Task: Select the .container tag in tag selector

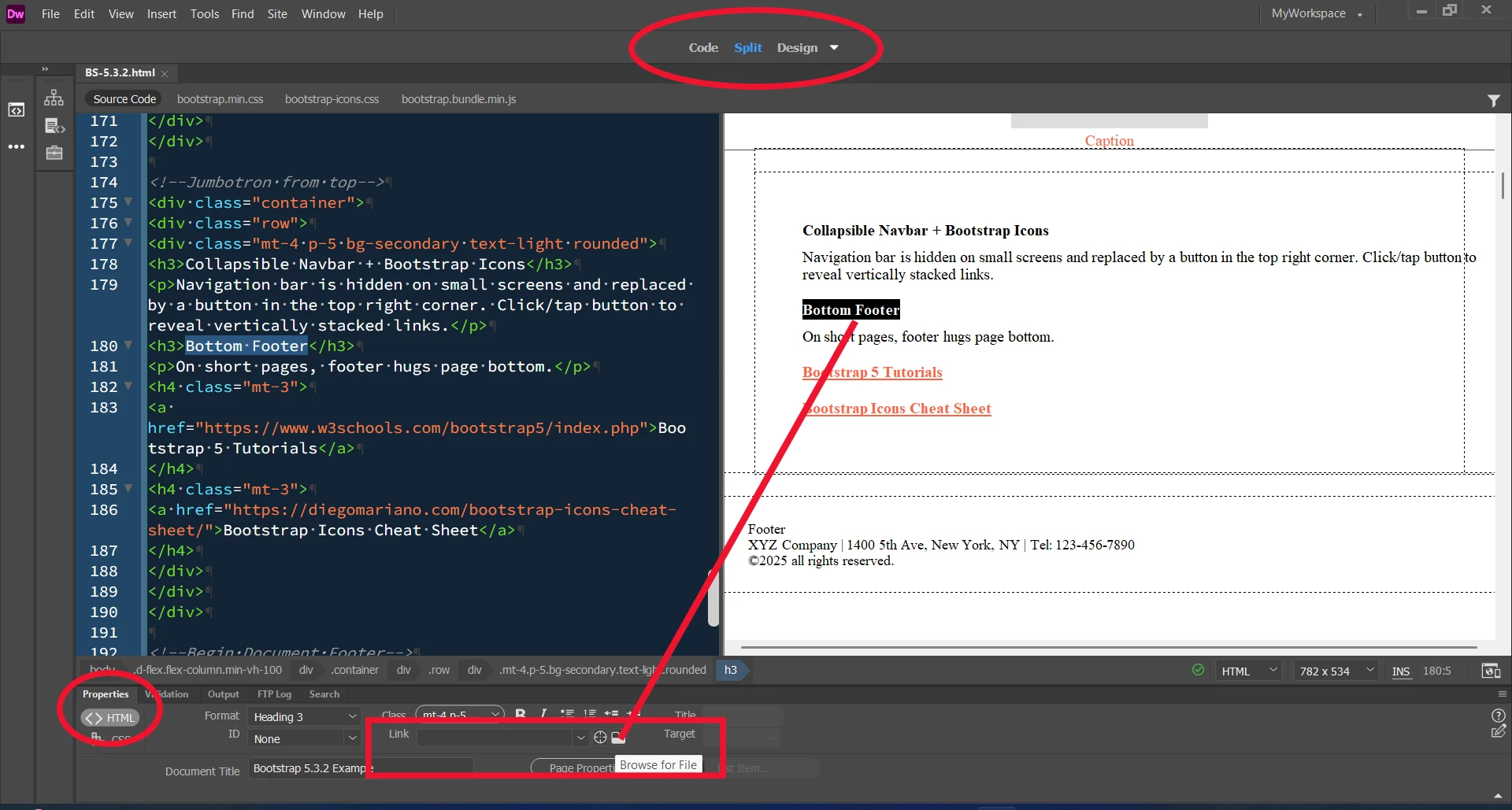Action: click(x=354, y=670)
